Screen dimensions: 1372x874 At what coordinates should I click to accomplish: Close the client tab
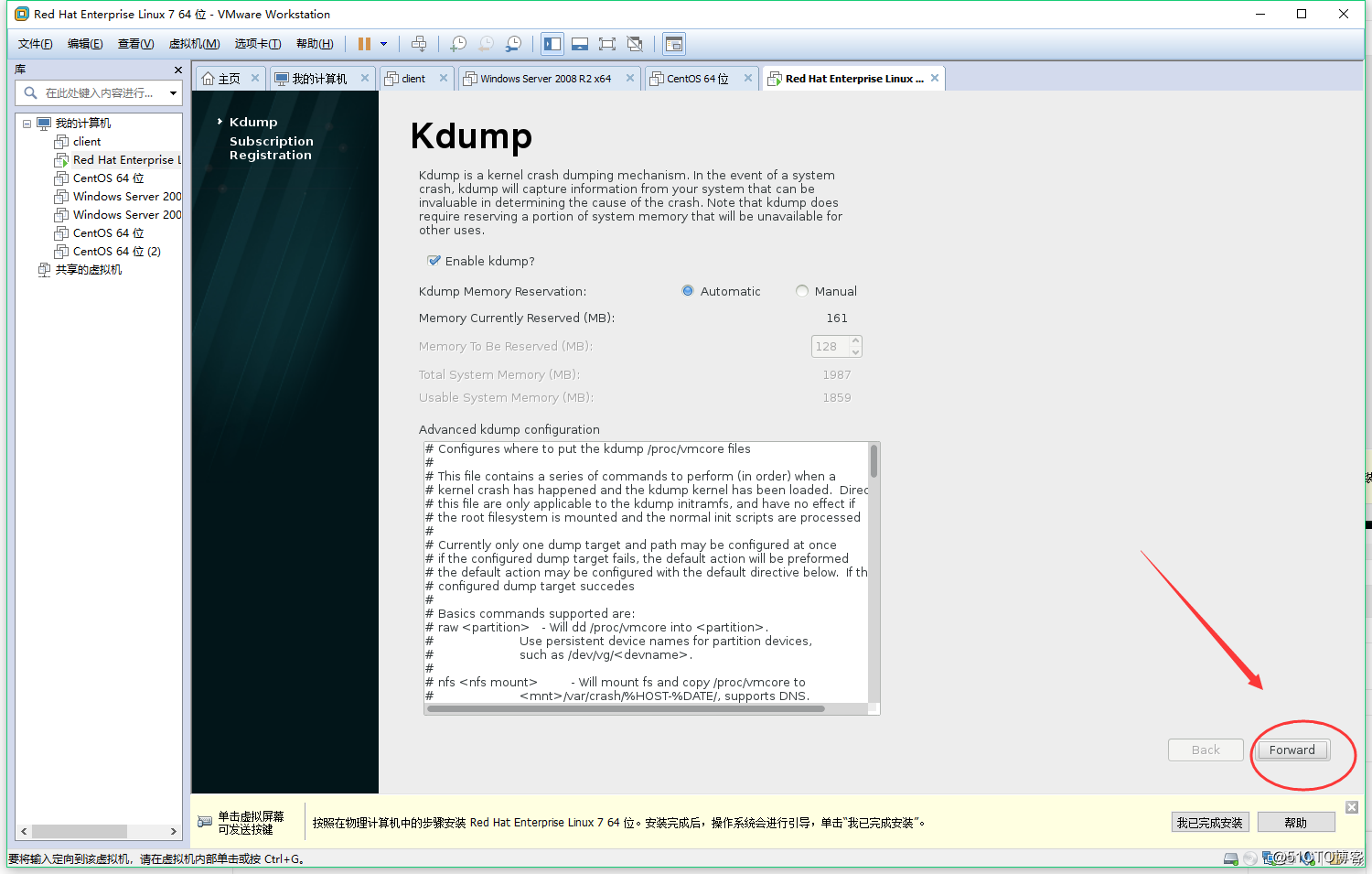(x=444, y=78)
